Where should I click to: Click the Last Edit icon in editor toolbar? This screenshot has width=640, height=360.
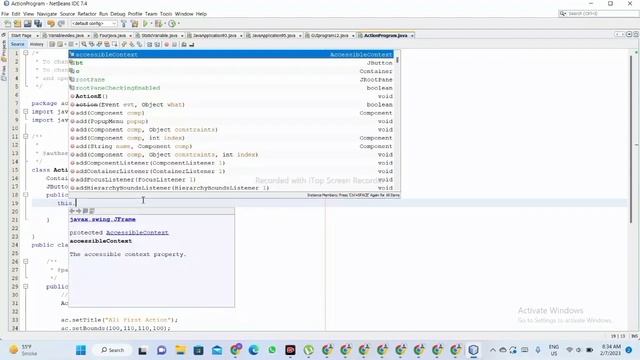pyautogui.click(x=52, y=44)
